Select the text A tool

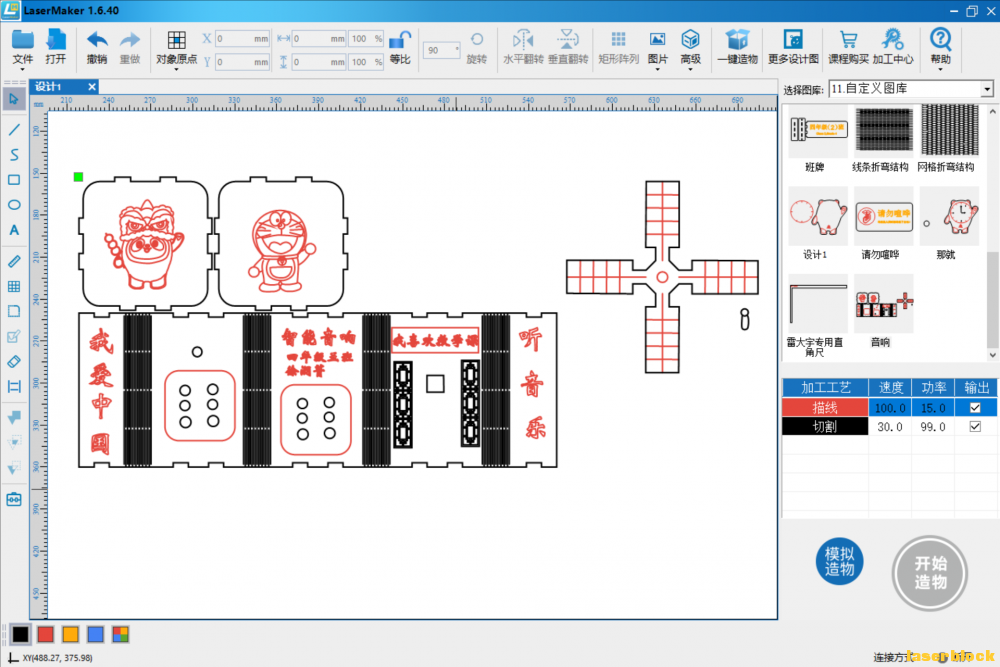(x=14, y=230)
